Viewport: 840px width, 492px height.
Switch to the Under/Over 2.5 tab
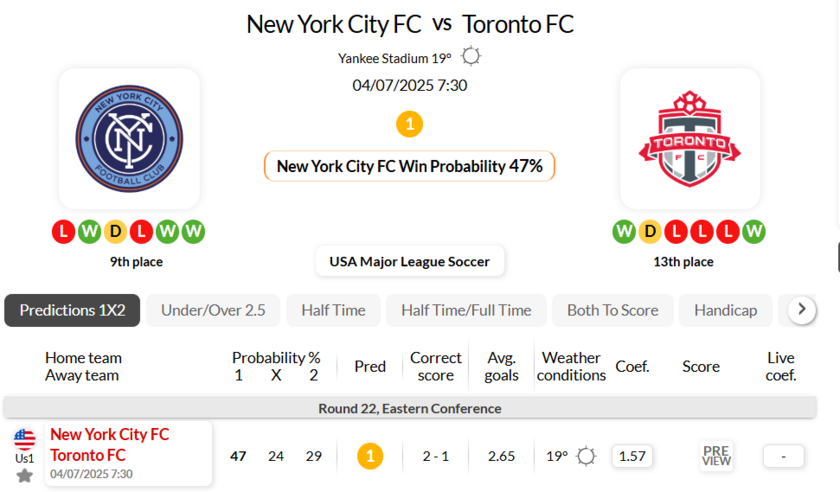[213, 310]
